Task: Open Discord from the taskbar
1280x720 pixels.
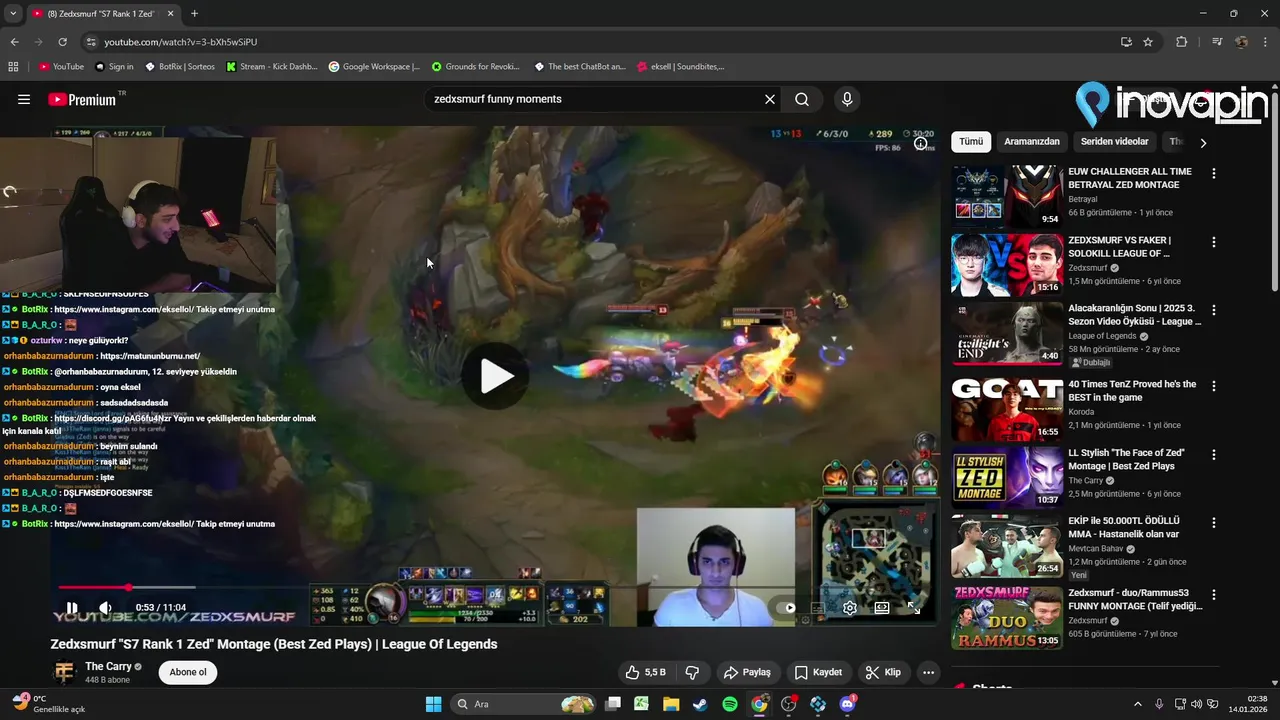Action: [x=848, y=704]
